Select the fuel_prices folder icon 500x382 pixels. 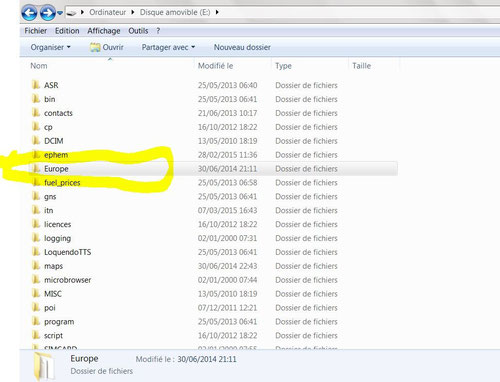(36, 182)
